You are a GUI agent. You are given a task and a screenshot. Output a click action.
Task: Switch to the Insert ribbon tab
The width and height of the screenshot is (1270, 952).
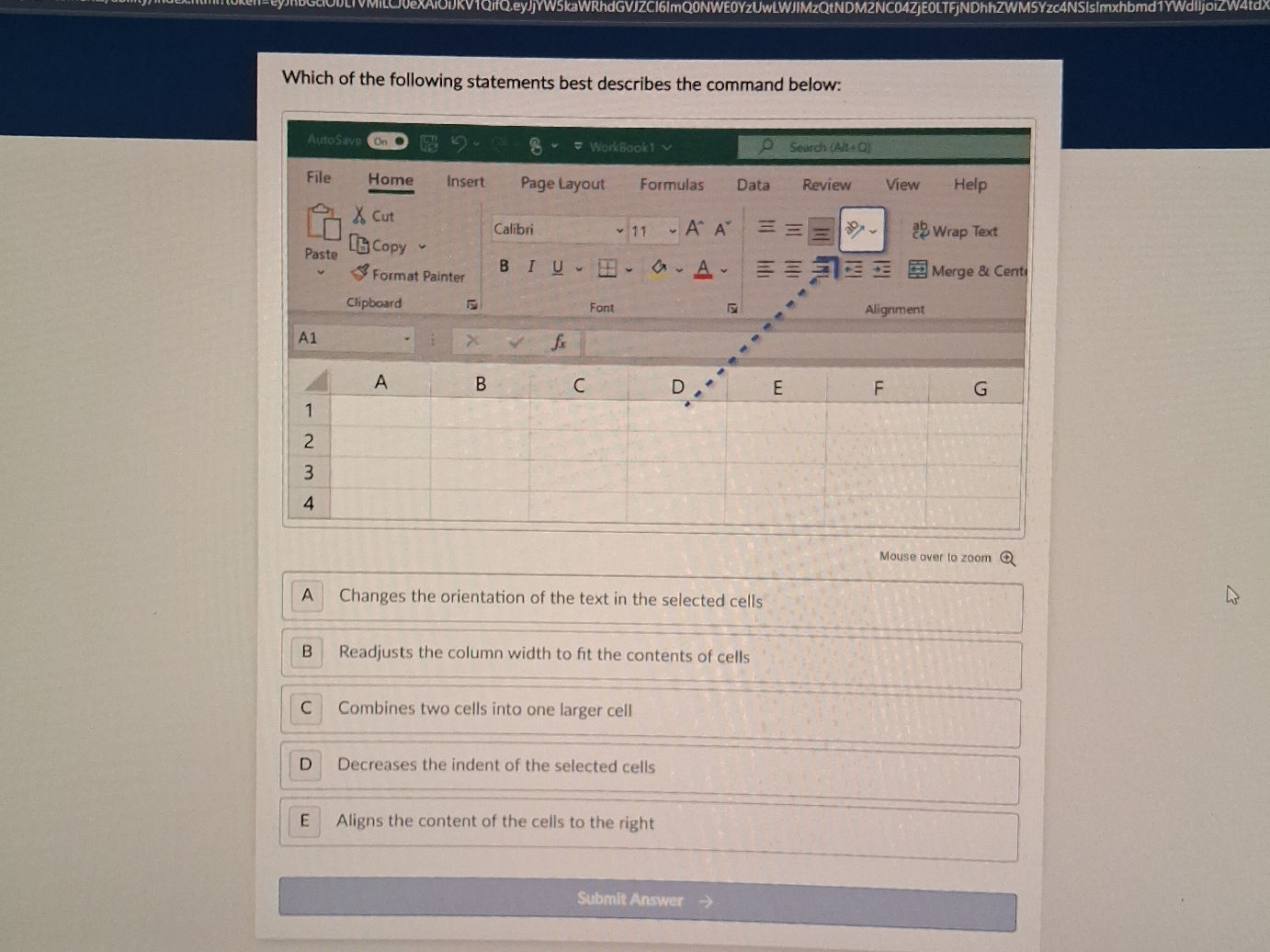(x=465, y=181)
